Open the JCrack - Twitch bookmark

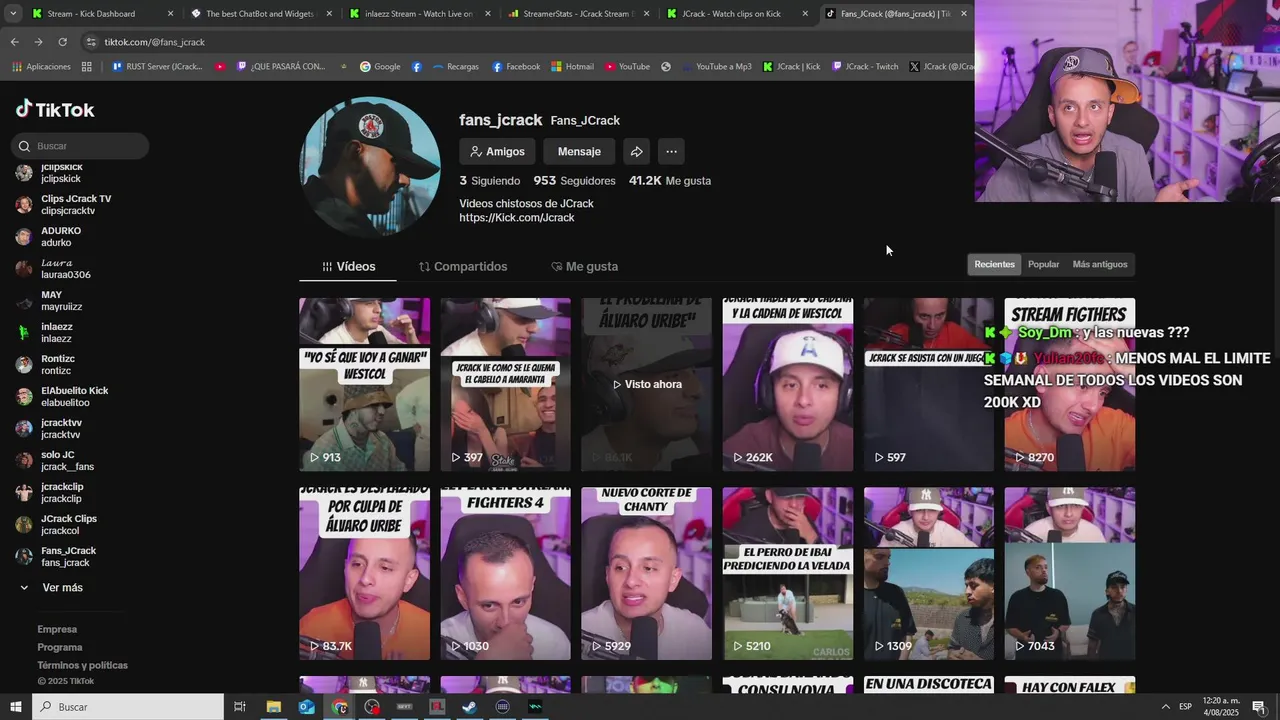coord(865,67)
